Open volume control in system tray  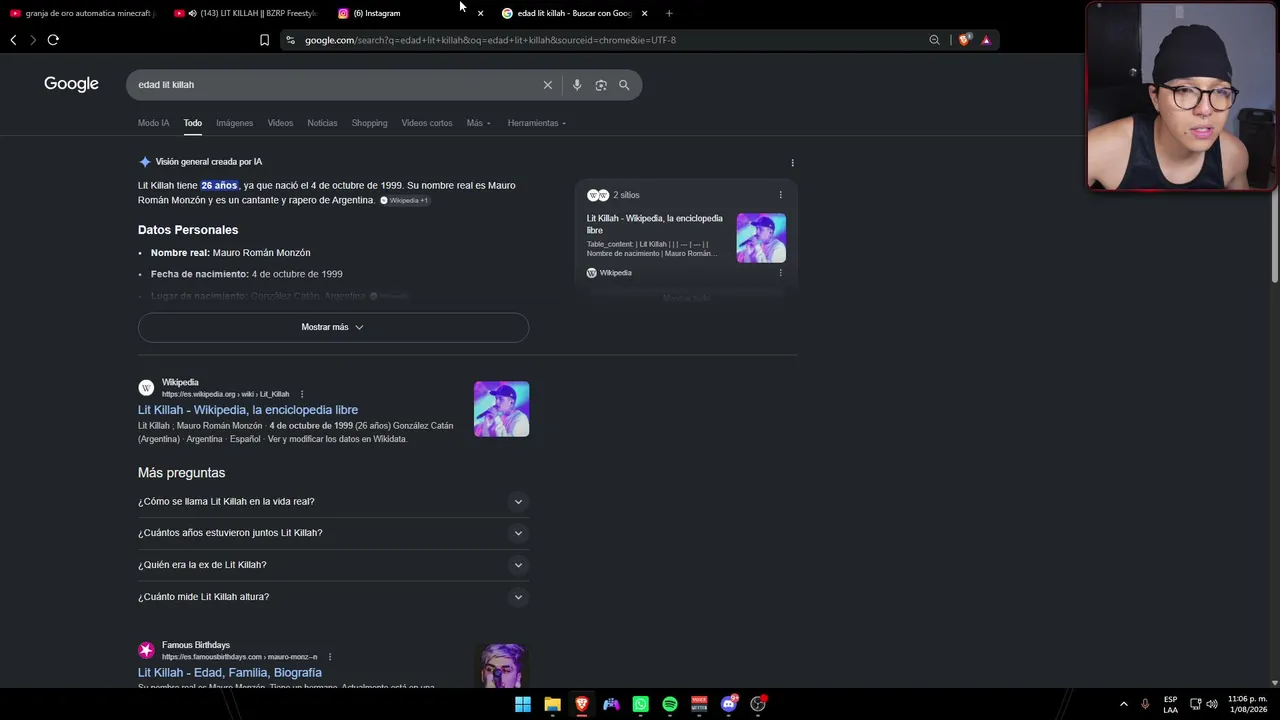(1212, 704)
